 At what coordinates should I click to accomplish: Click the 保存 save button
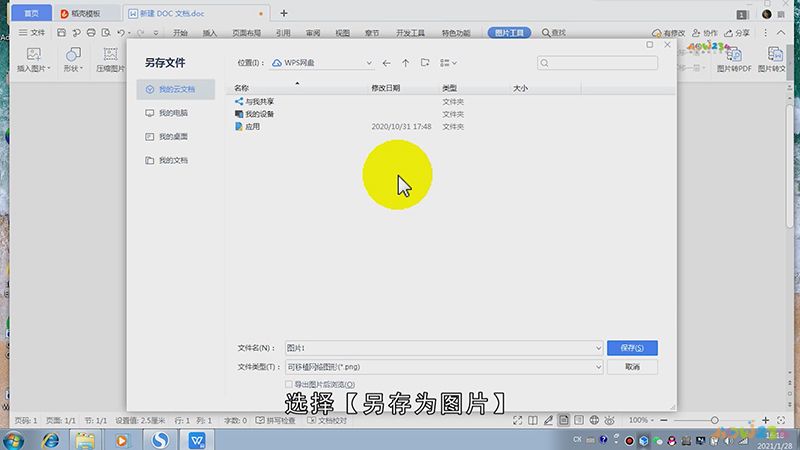(632, 348)
